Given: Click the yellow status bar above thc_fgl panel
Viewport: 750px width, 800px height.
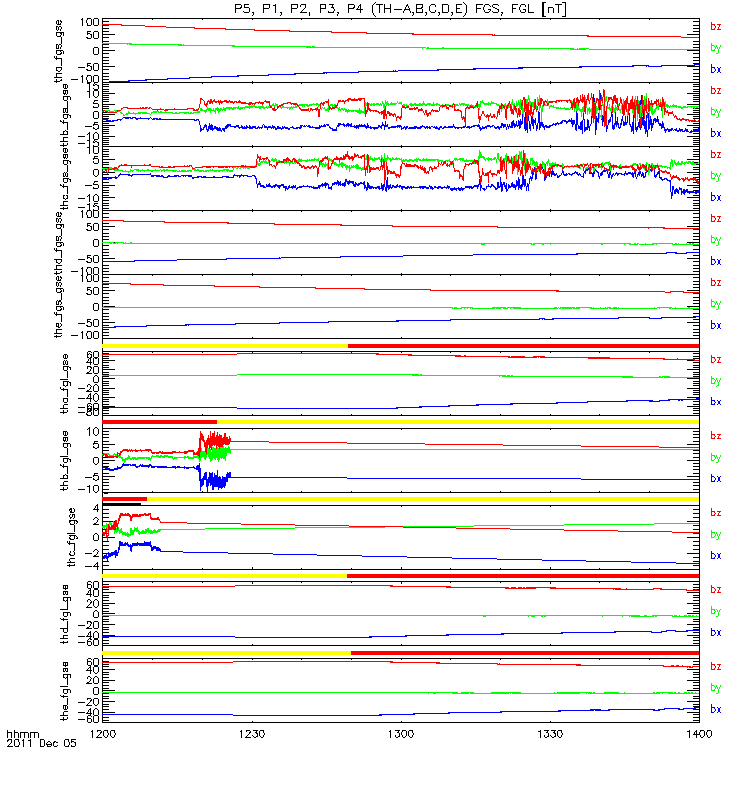Looking at the screenshot, I should pos(422,499).
